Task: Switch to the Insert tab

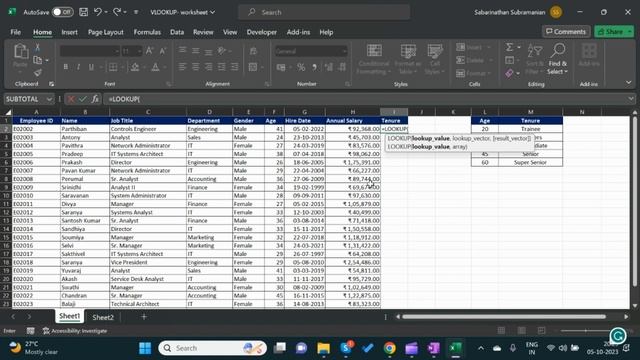Action: point(69,32)
